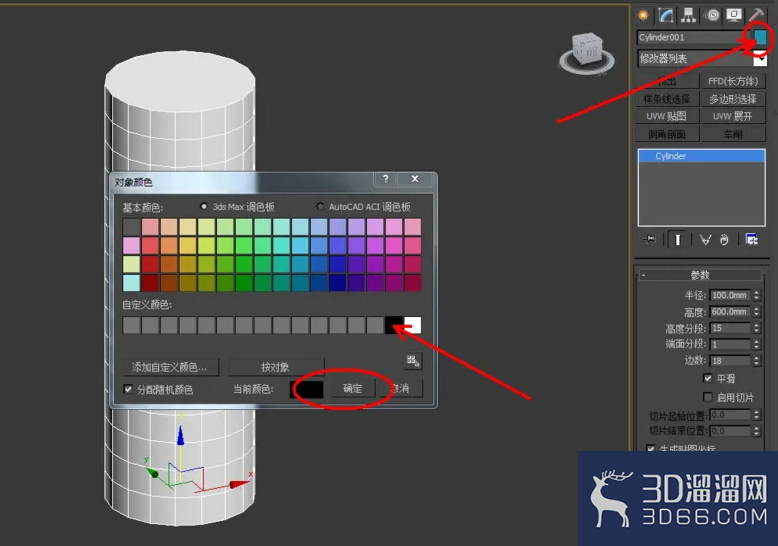Image resolution: width=778 pixels, height=546 pixels.
Task: Confirm with the 确定 button
Action: pos(353,388)
